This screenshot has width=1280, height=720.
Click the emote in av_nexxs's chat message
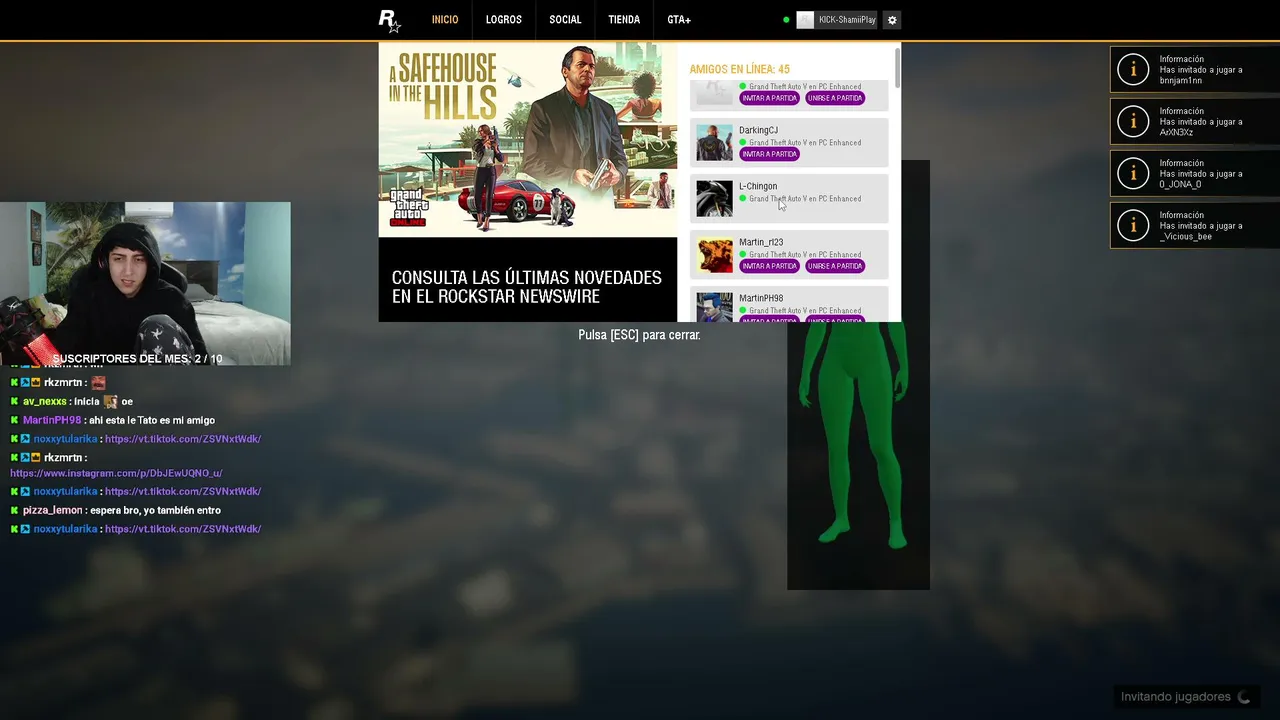click(x=110, y=401)
